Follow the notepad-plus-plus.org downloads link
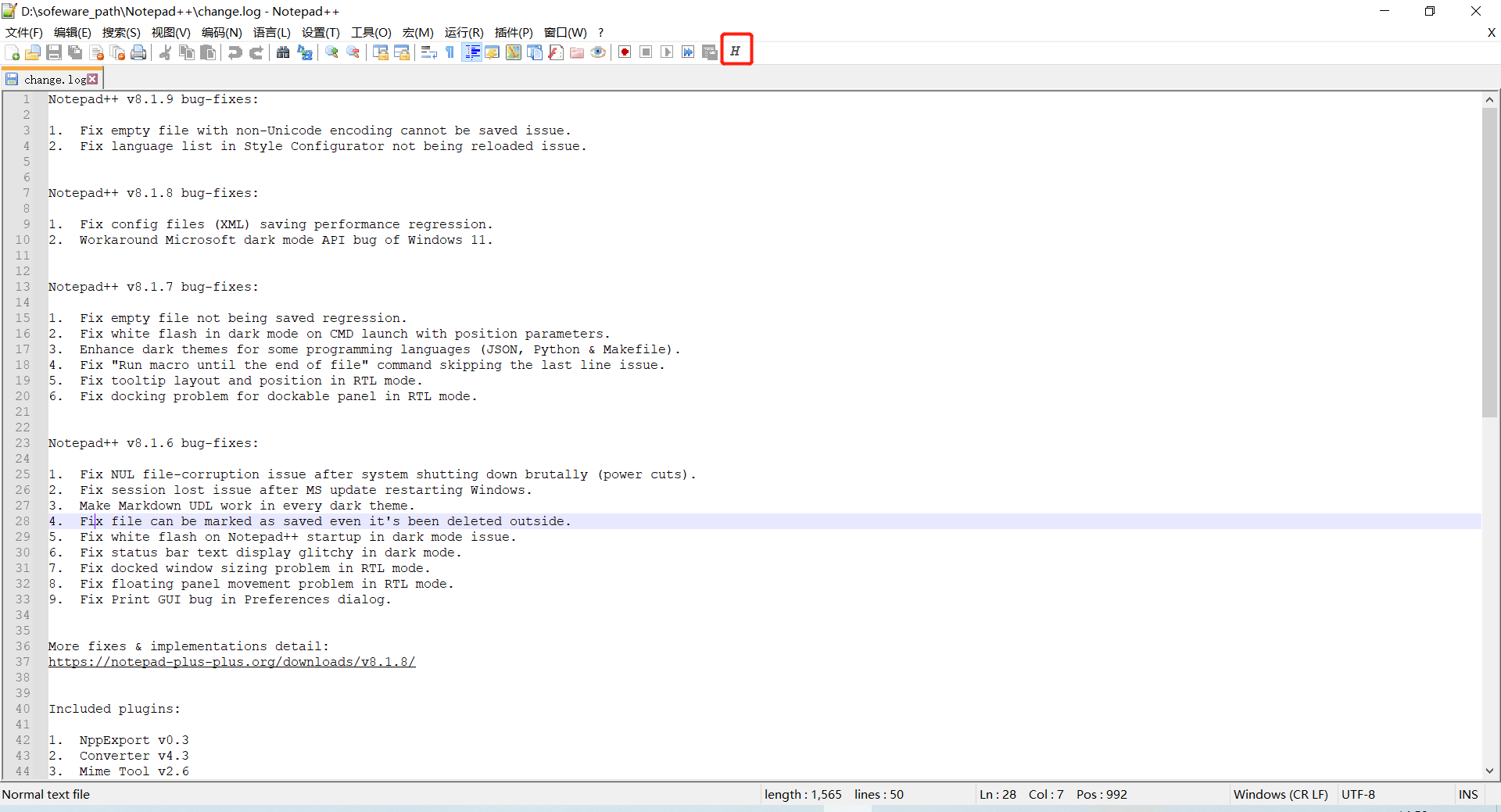Image resolution: width=1501 pixels, height=812 pixels. tap(231, 662)
